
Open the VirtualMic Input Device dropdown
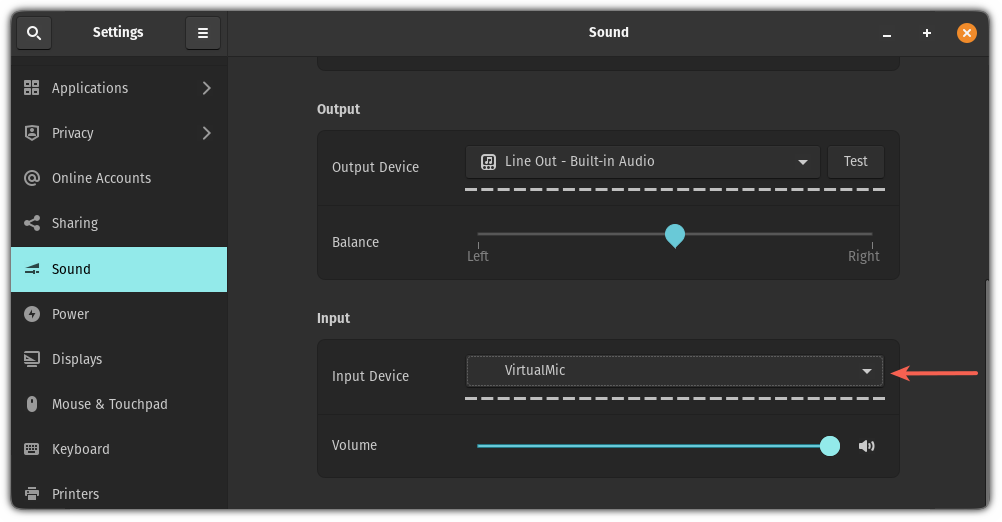(674, 371)
